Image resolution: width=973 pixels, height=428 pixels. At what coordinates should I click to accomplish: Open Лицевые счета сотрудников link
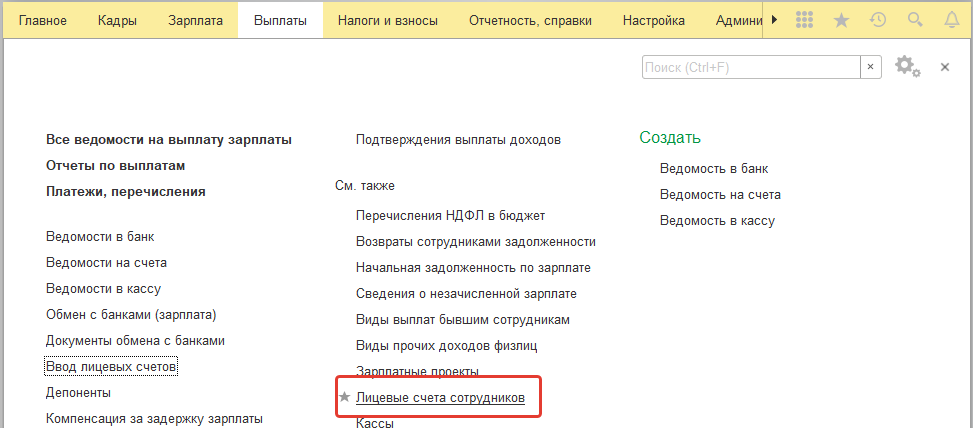[441, 398]
